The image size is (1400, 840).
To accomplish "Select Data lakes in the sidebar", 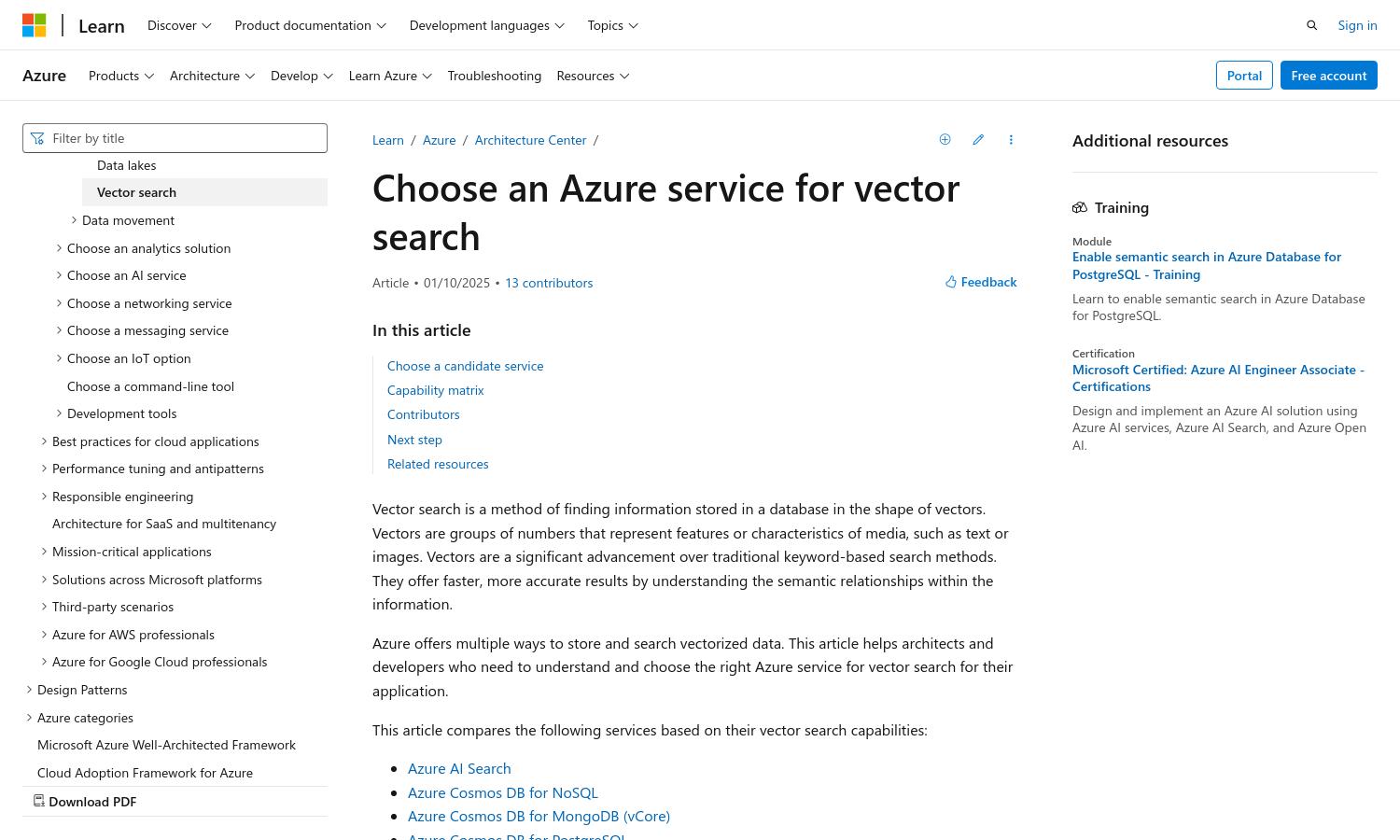I will tap(127, 165).
